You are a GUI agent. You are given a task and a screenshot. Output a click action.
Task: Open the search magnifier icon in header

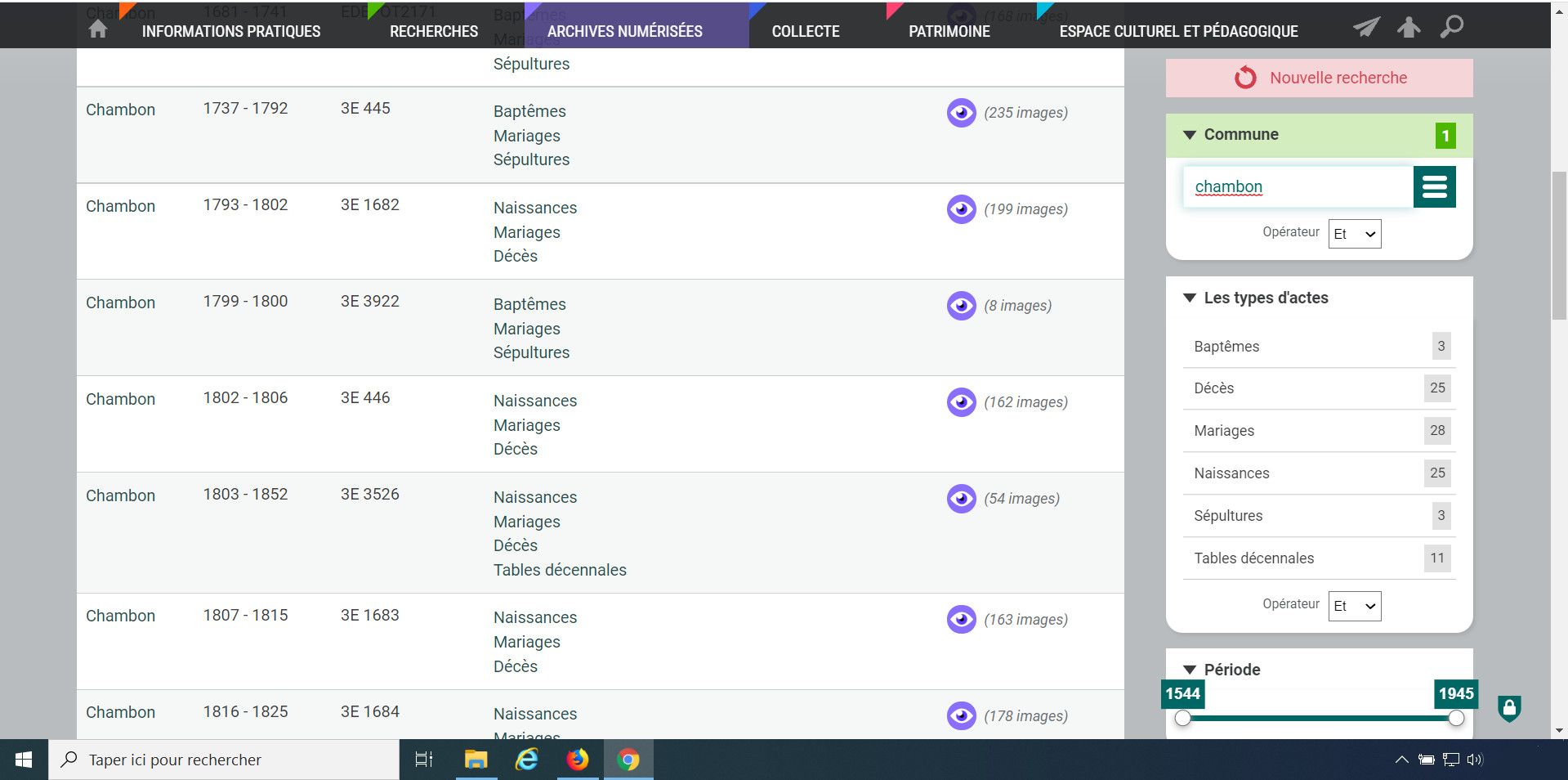point(1451,27)
